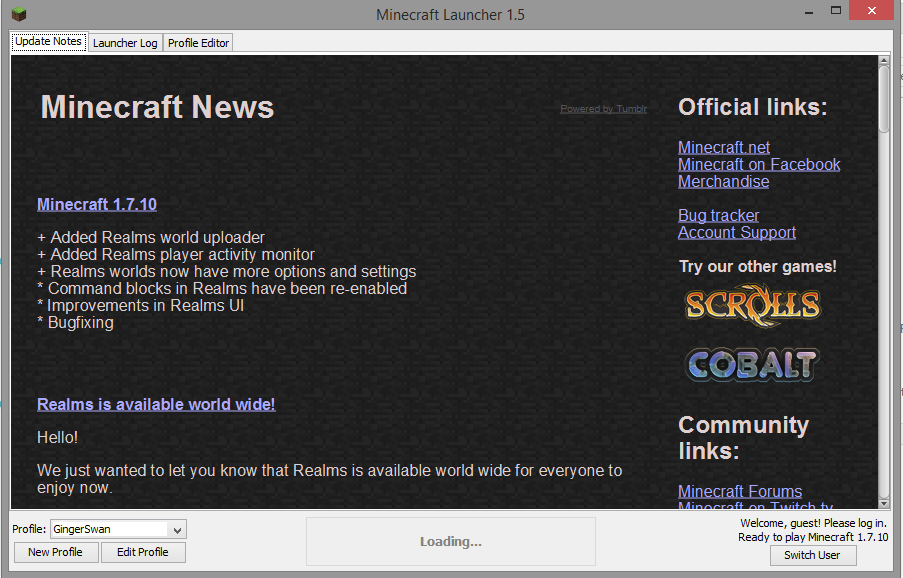Click the "Minecraft Launcher 1.5" window title
Viewport: 903px width, 578px height.
tap(450, 14)
